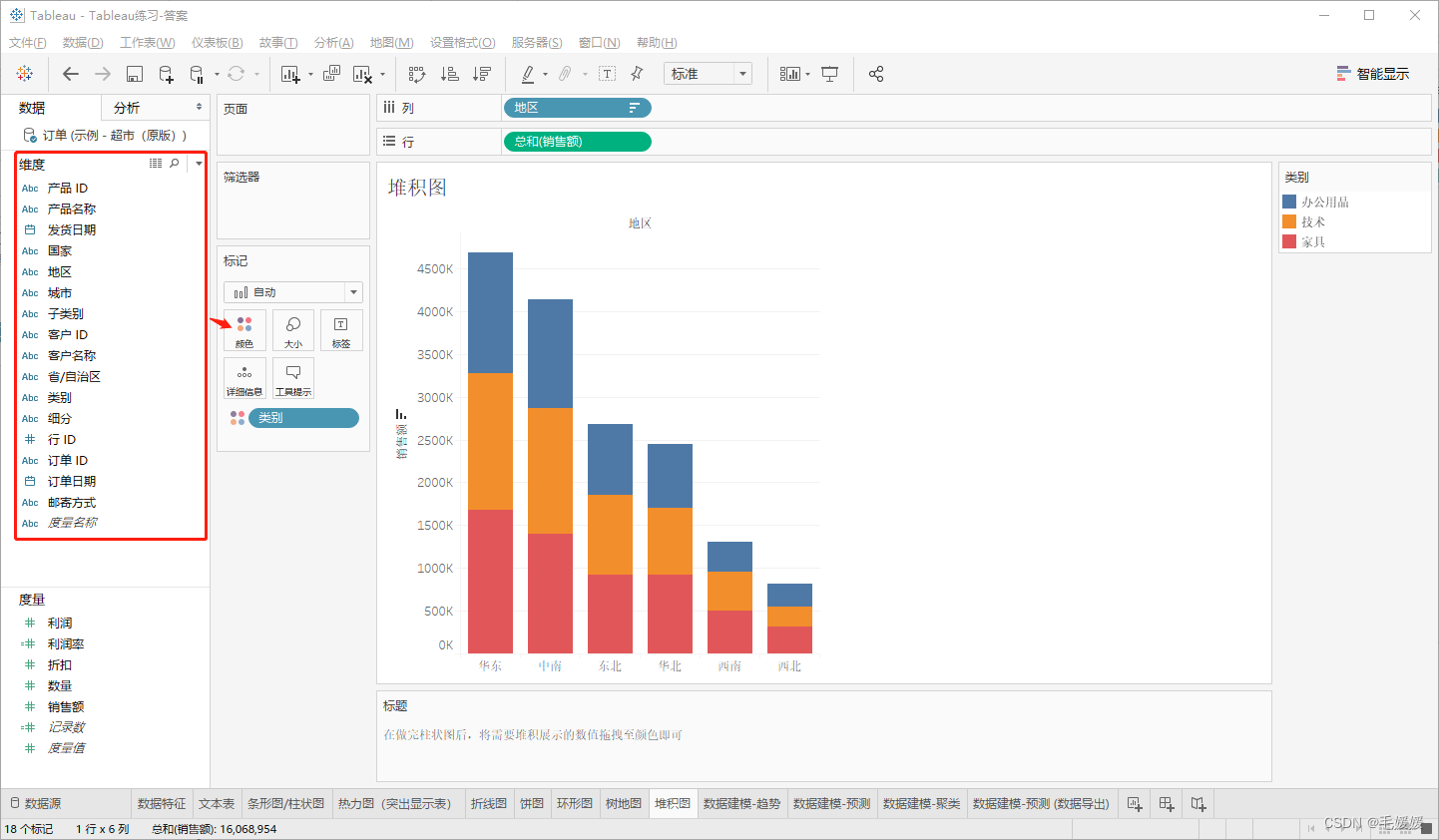Click the new story tab icon
This screenshot has height=840, width=1439.
click(x=1199, y=804)
